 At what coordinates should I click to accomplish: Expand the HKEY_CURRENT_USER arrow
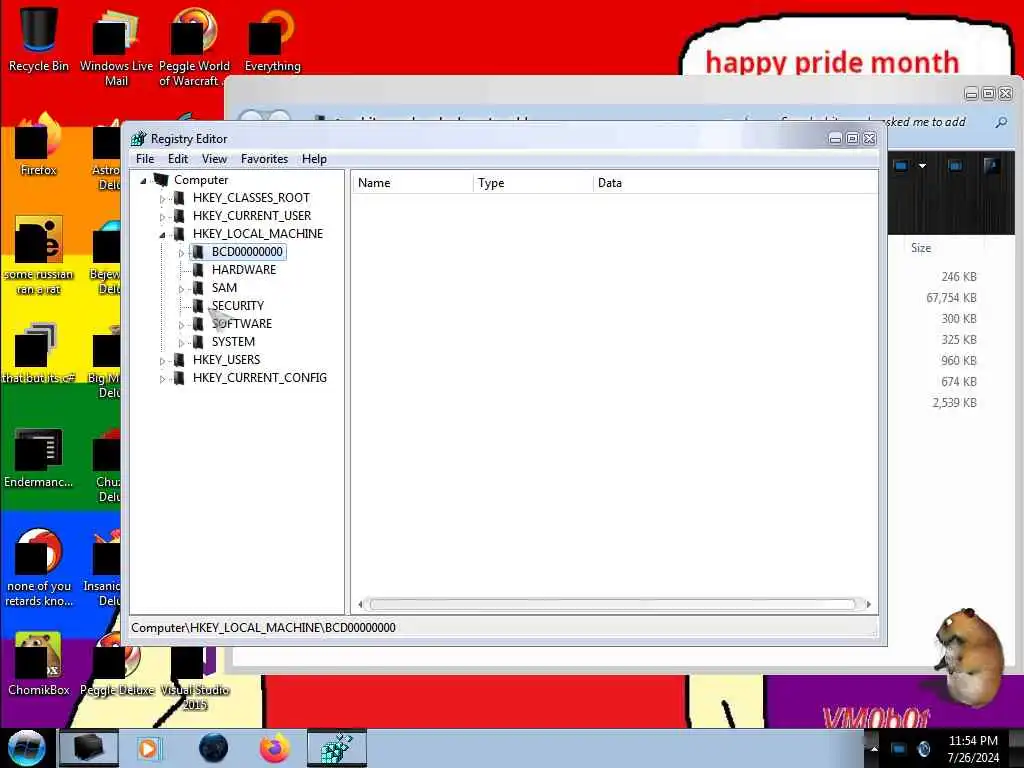click(x=162, y=217)
